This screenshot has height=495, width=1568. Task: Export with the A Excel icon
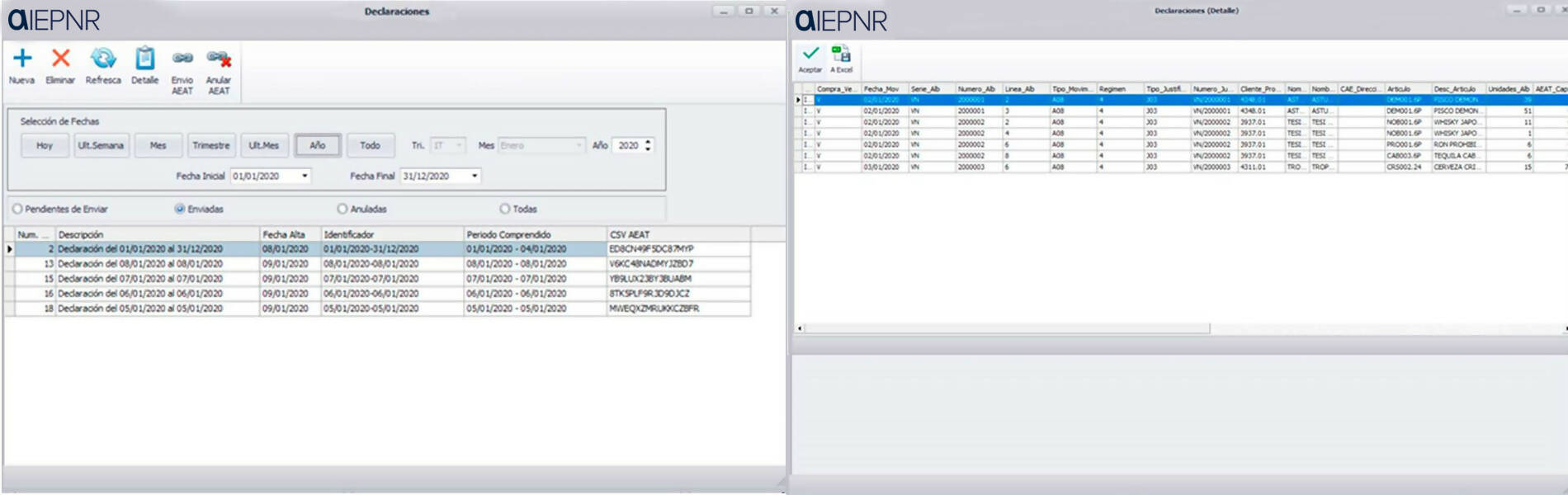tap(841, 54)
